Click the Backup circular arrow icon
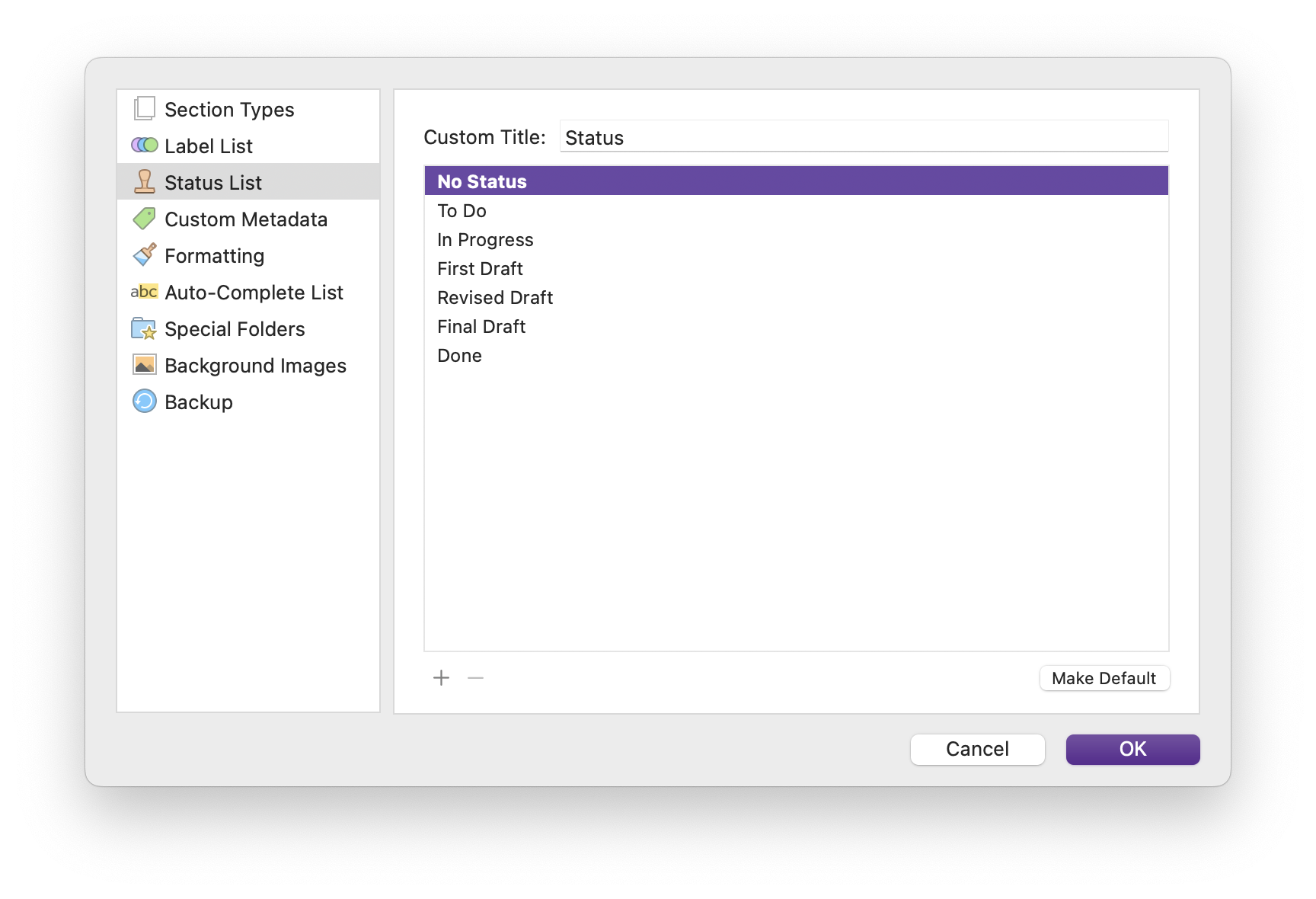This screenshot has height=899, width=1316. click(144, 402)
